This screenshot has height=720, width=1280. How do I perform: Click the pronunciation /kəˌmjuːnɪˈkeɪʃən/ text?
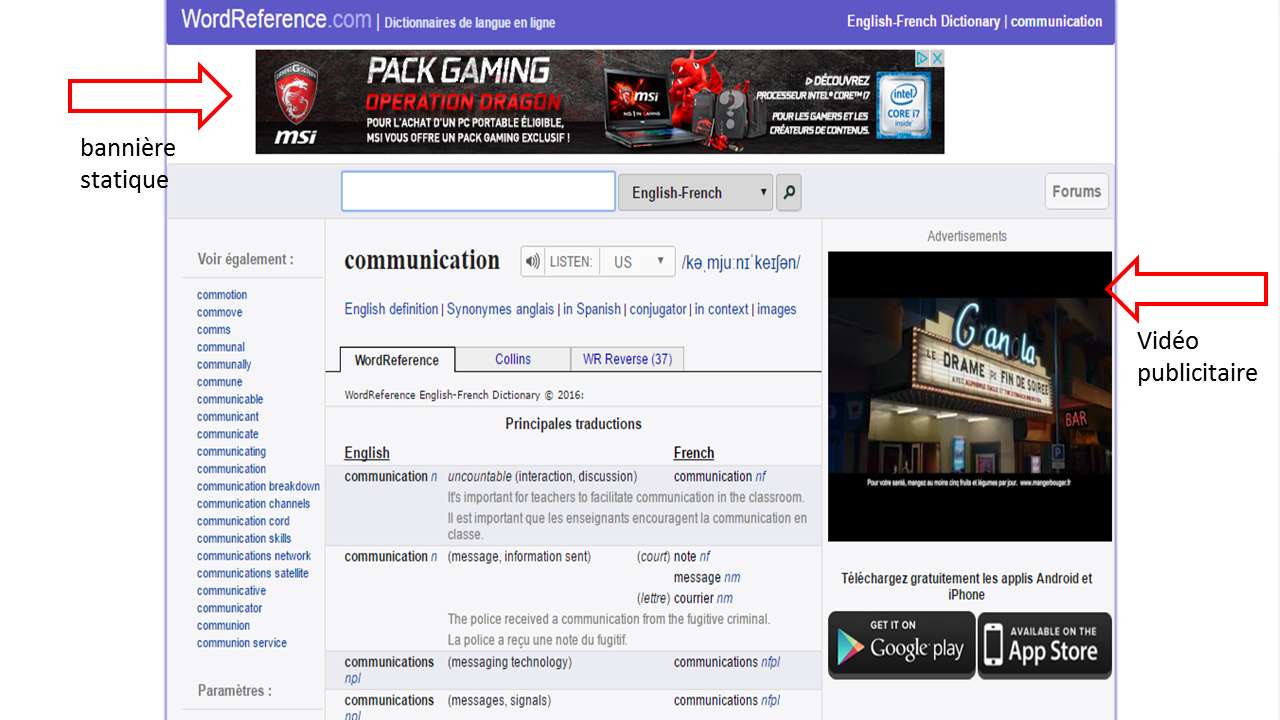tap(741, 262)
